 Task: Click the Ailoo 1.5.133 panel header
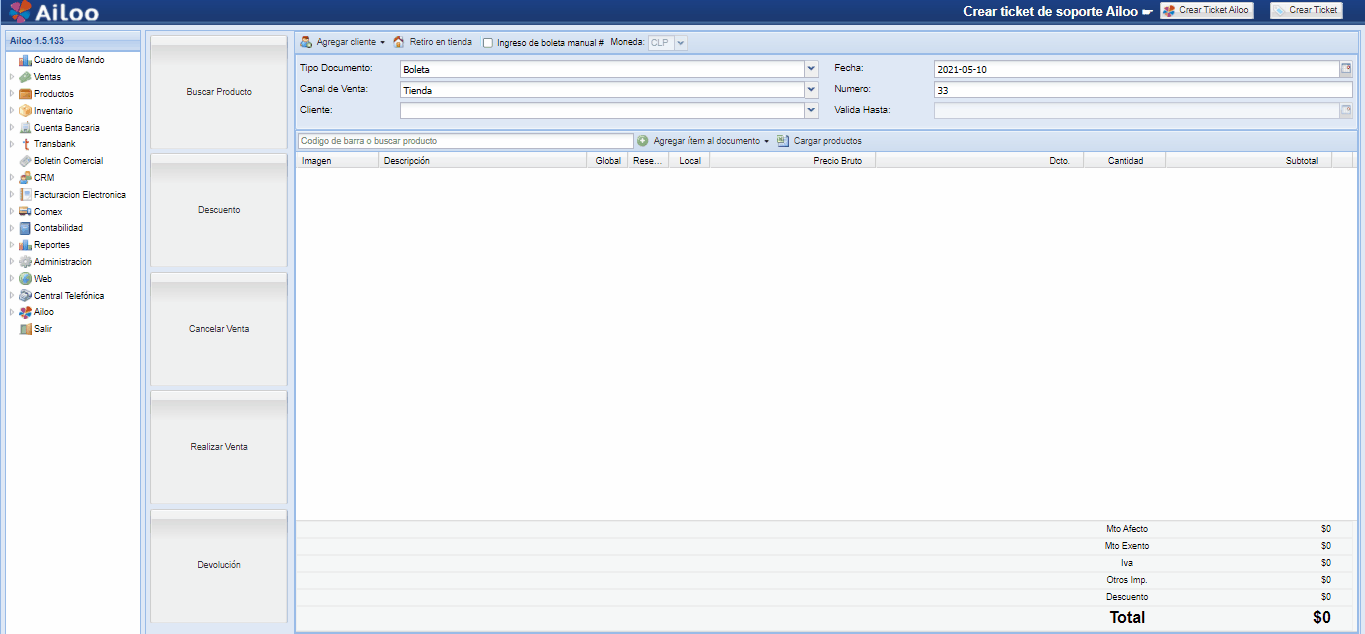[x=72, y=41]
